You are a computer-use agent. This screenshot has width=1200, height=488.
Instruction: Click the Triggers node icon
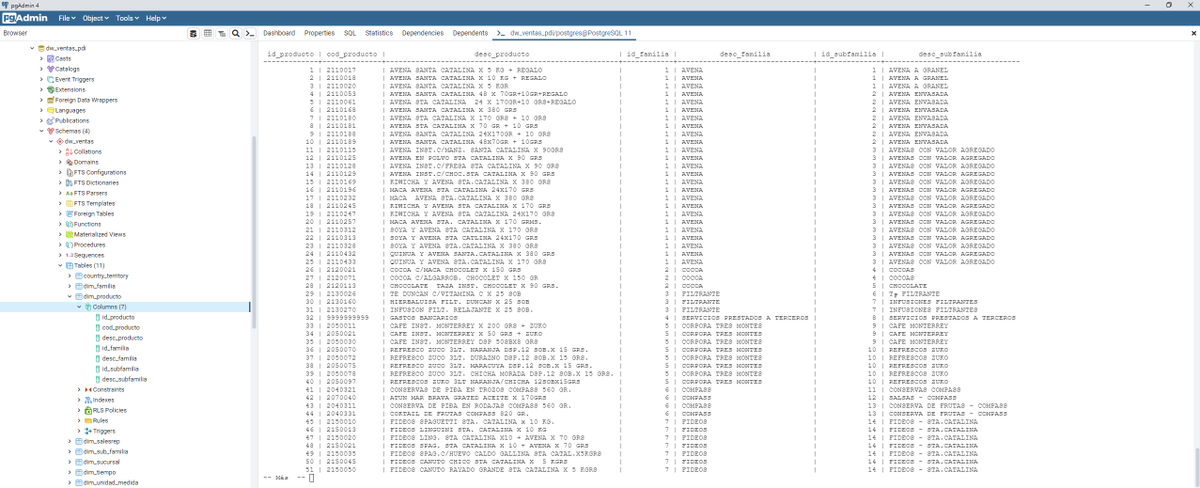88,431
